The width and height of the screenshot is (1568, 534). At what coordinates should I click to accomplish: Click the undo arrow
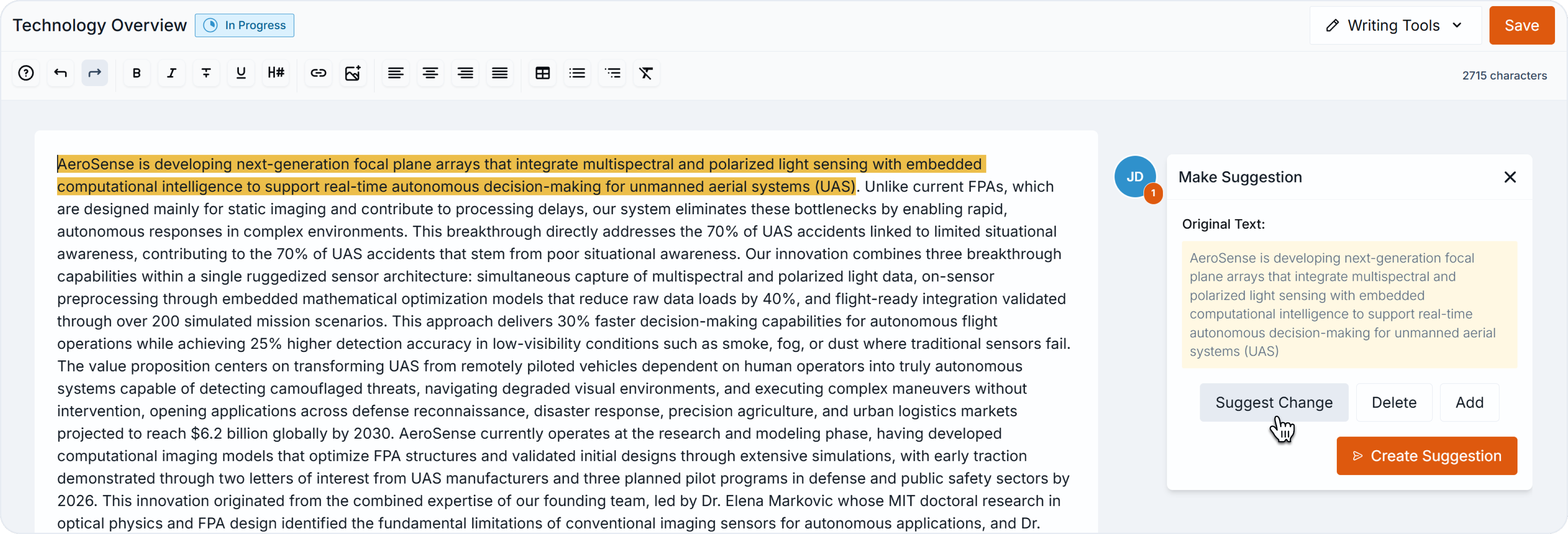tap(60, 73)
